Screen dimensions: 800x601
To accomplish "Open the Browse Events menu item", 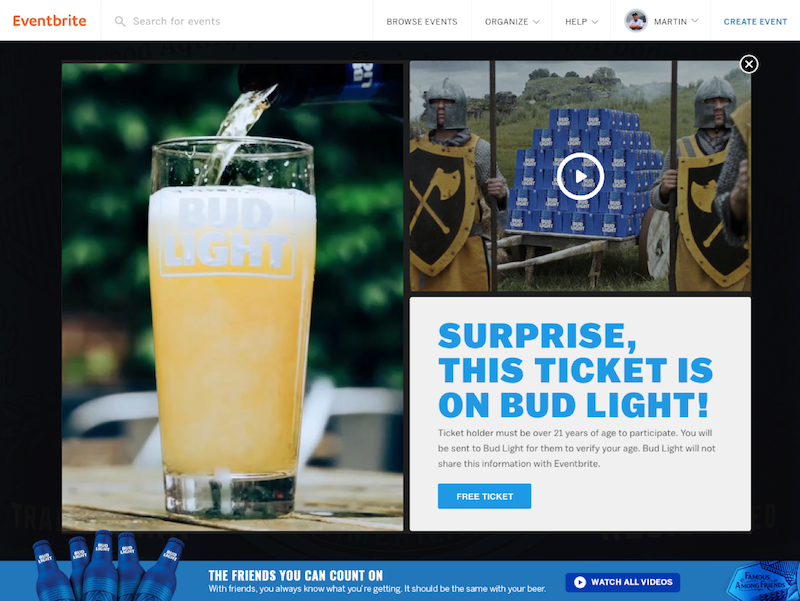I will 422,21.
